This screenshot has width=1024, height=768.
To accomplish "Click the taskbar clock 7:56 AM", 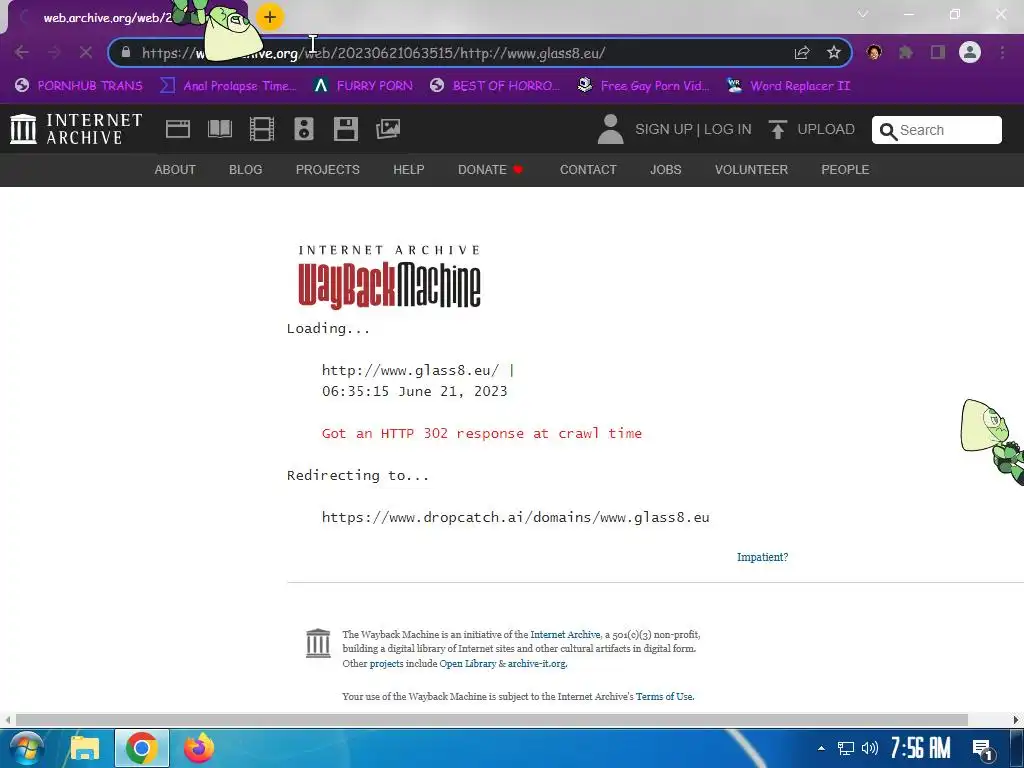I will tap(920, 748).
